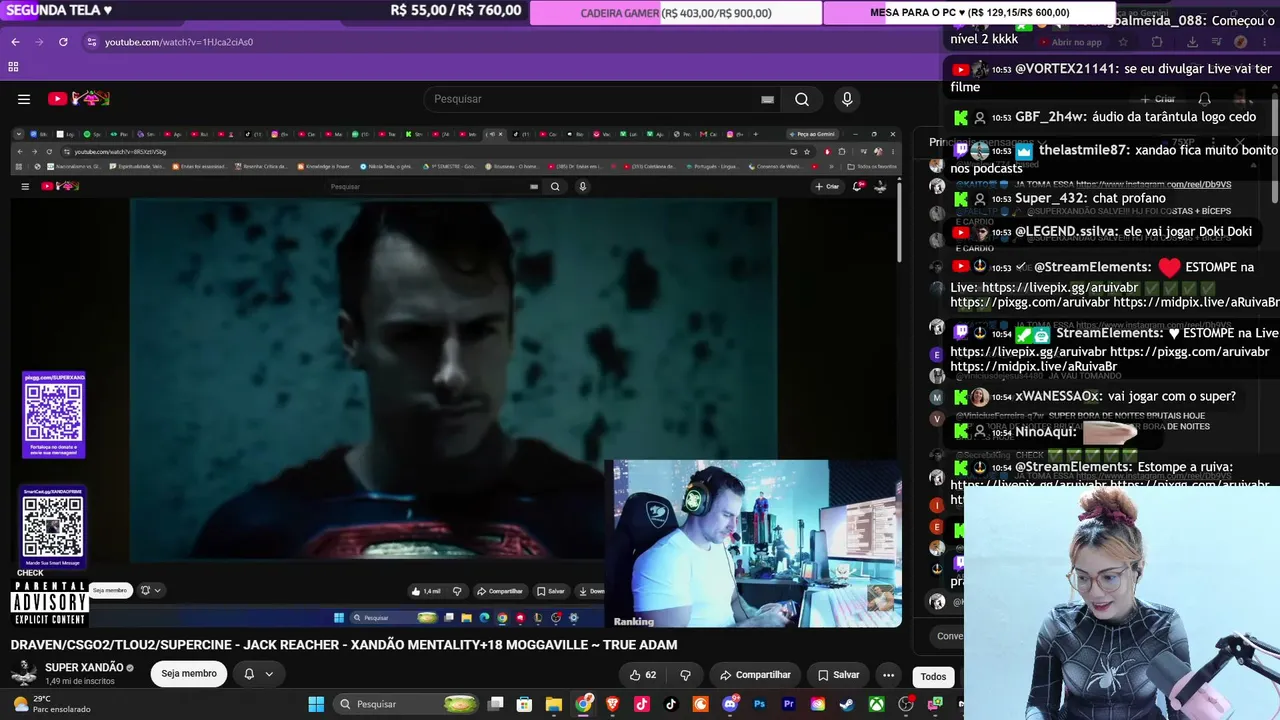Open the on-screen keyboard icon in search box
The image size is (1280, 720).
point(767,99)
